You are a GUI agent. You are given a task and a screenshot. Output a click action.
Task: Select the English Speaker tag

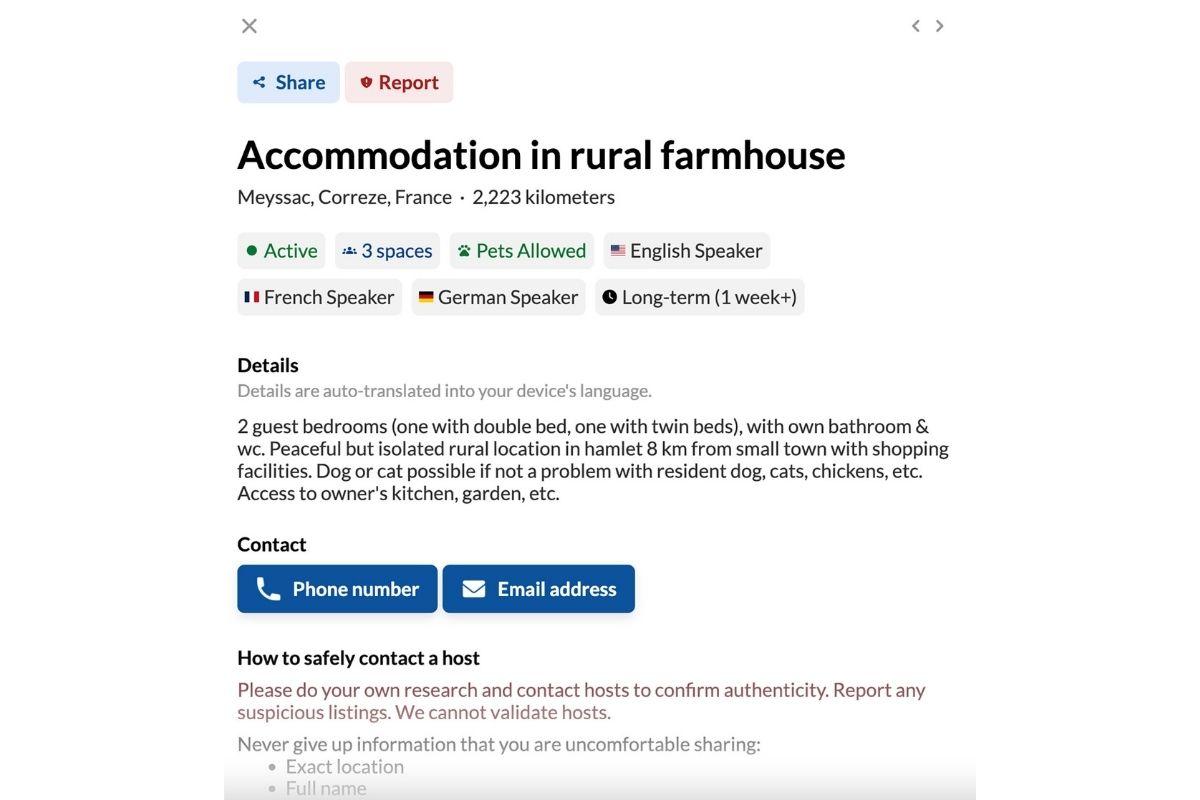pyautogui.click(x=687, y=251)
